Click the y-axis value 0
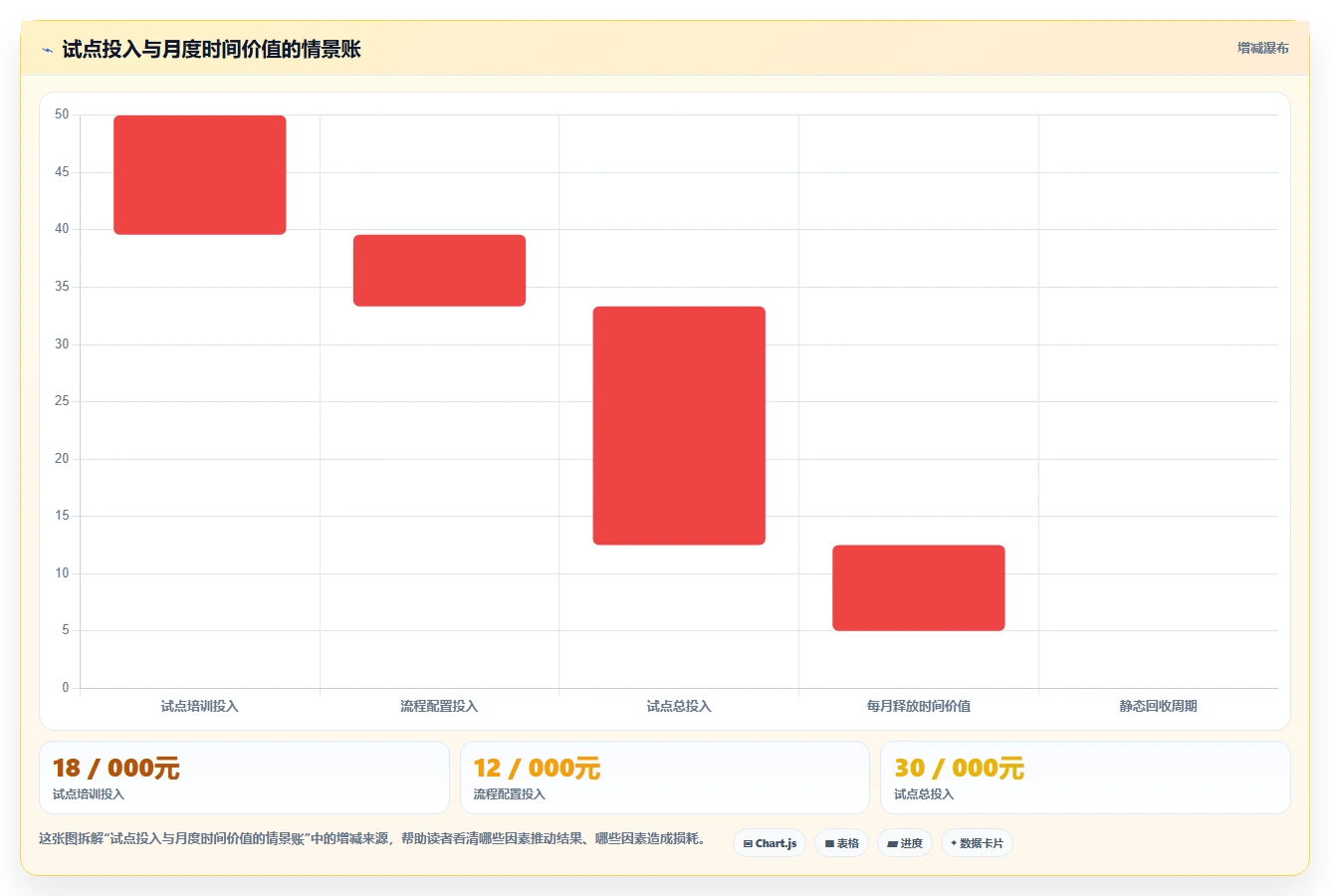 point(66,688)
